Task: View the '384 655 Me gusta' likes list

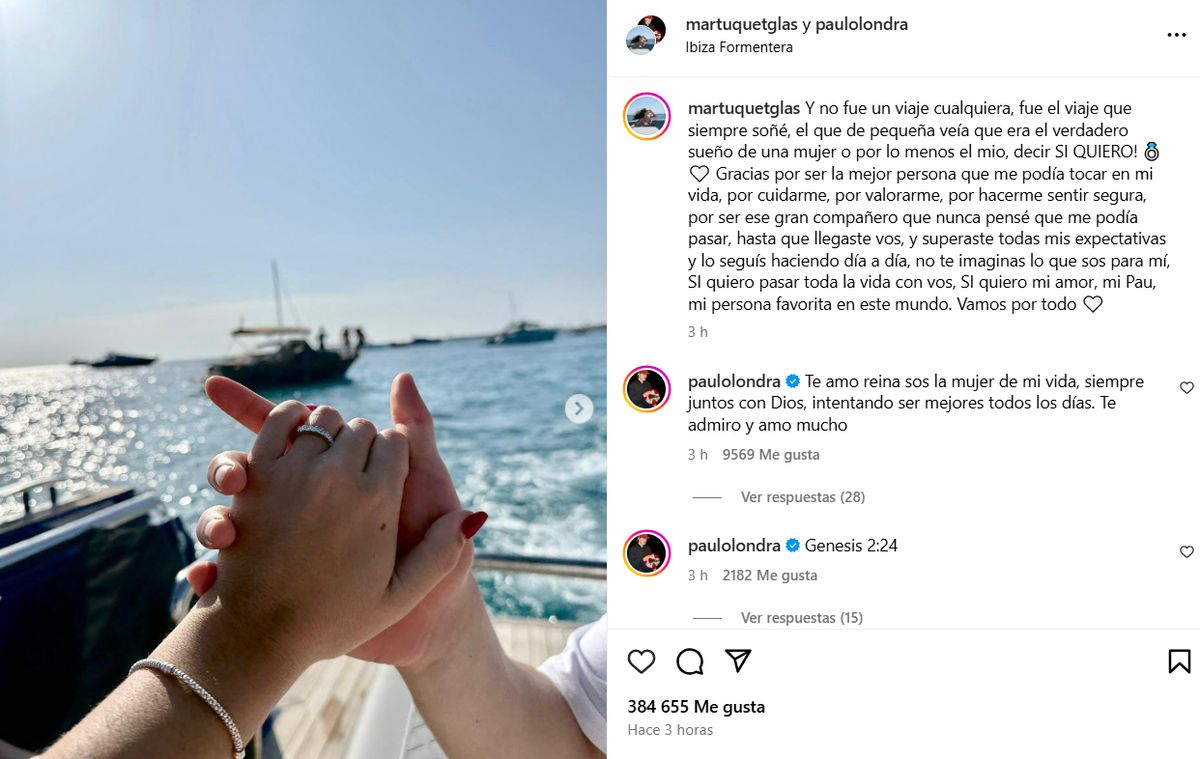Action: point(696,706)
